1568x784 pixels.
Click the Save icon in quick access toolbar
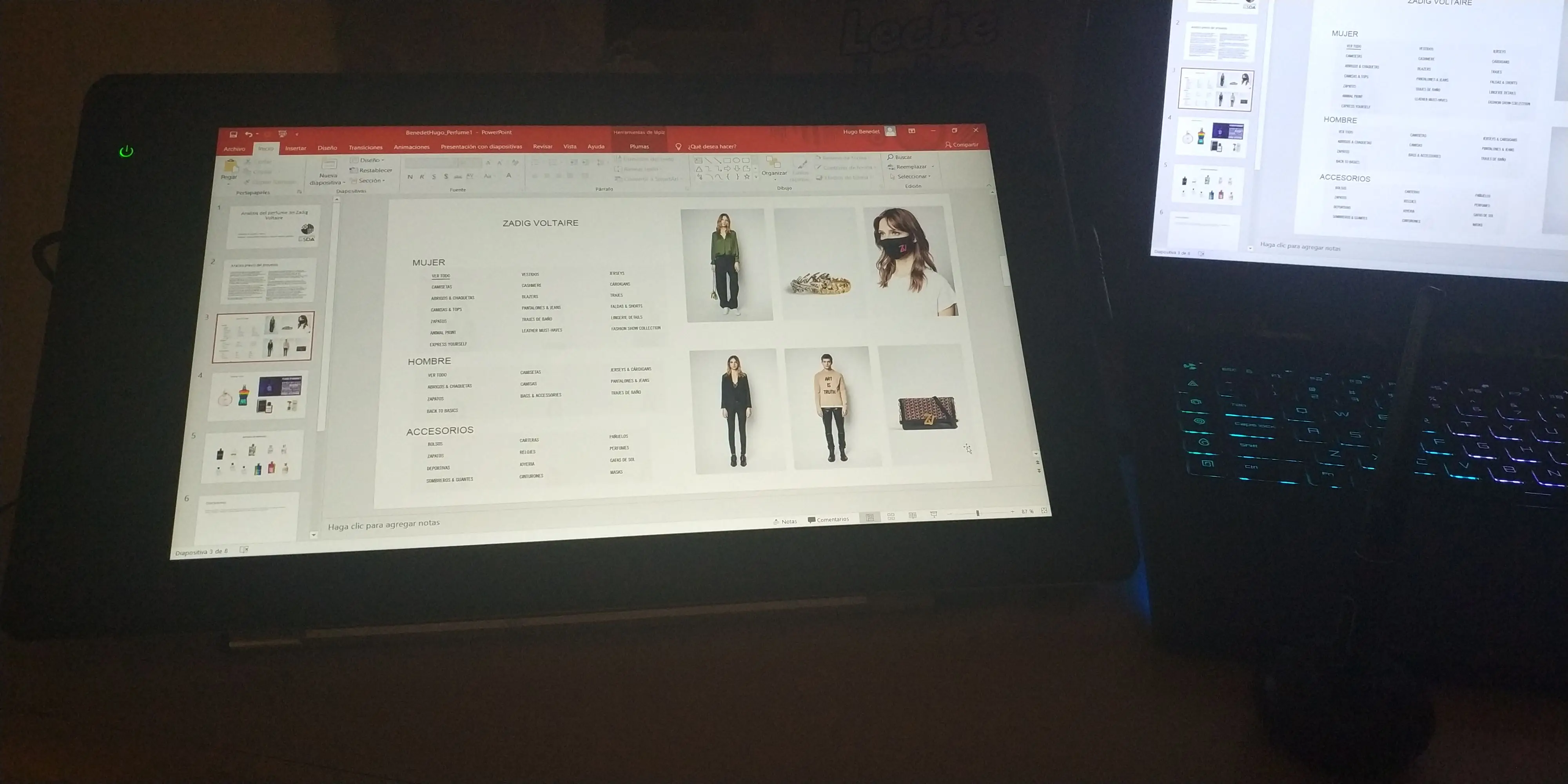click(233, 134)
